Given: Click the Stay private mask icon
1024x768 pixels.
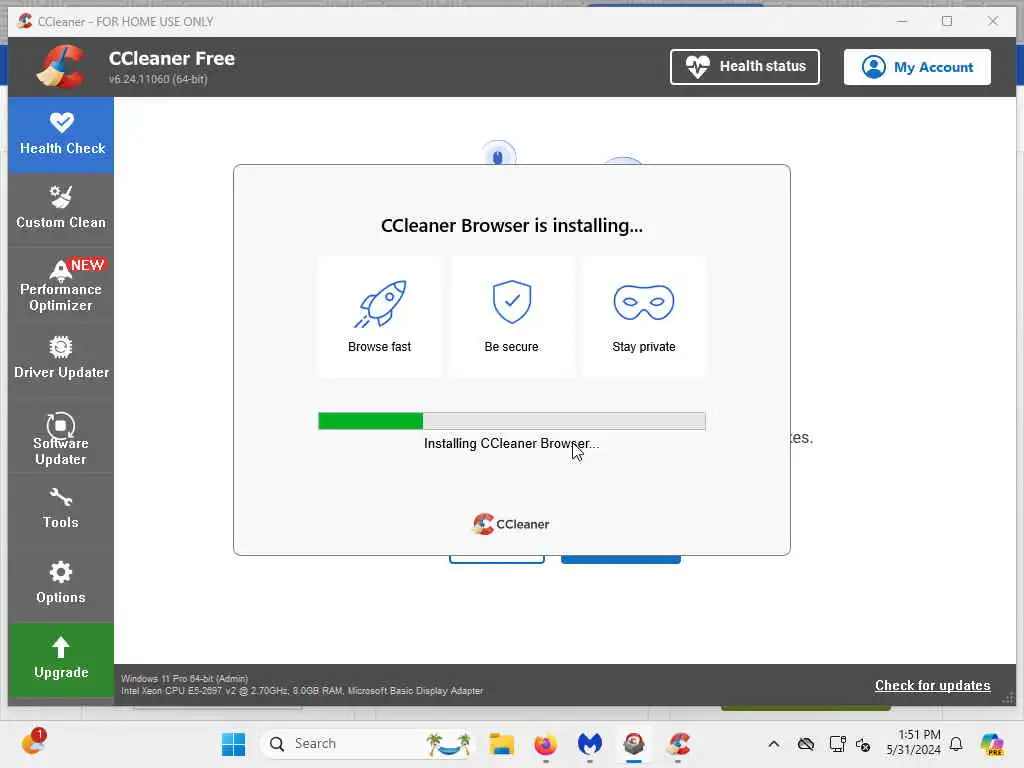Looking at the screenshot, I should [x=643, y=302].
